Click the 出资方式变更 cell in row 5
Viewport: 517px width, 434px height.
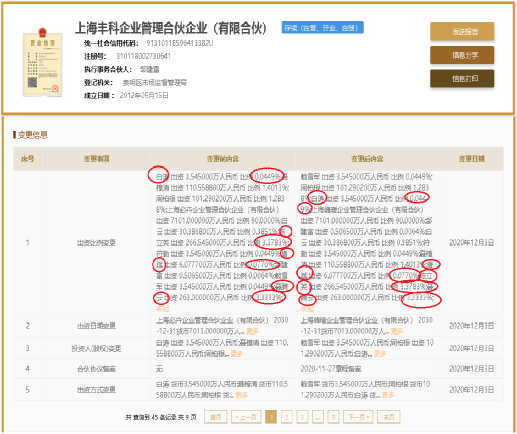click(96, 390)
